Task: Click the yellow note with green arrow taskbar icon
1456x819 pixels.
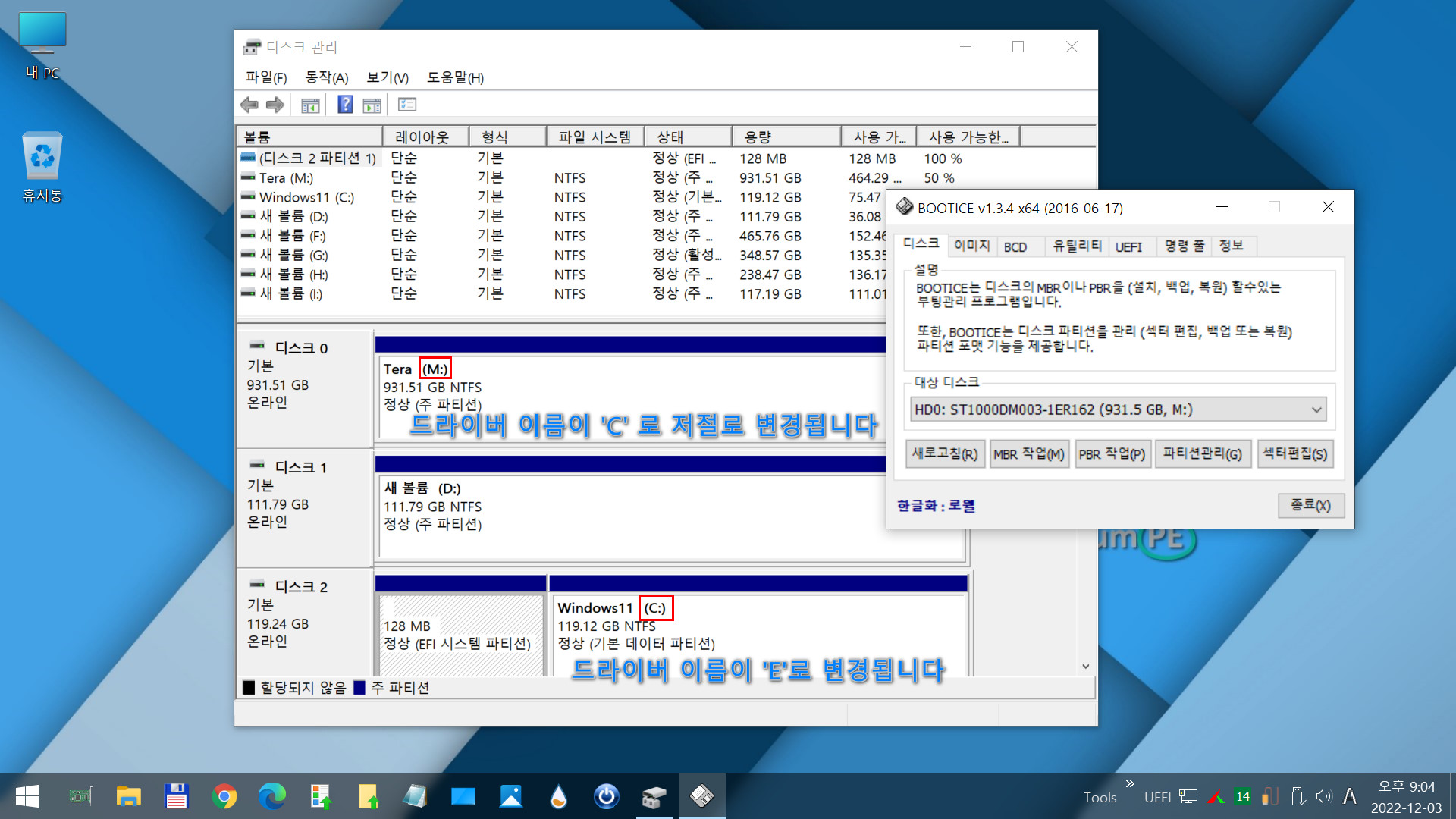Action: tap(368, 796)
